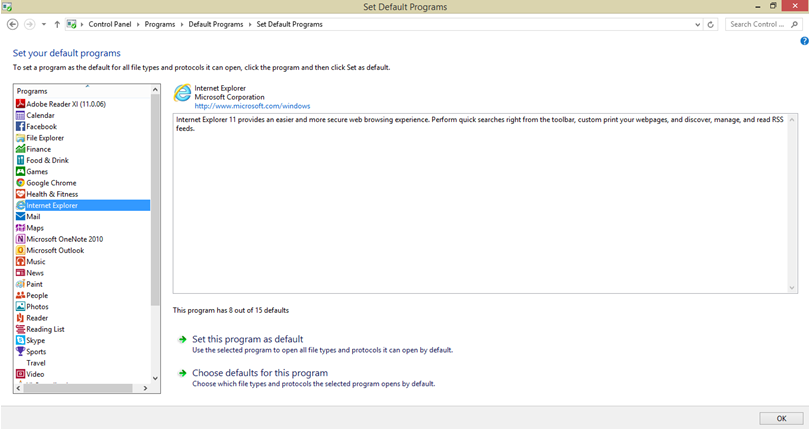
Task: Expand the chevron after Default Programs breadcrumb
Action: pos(250,24)
